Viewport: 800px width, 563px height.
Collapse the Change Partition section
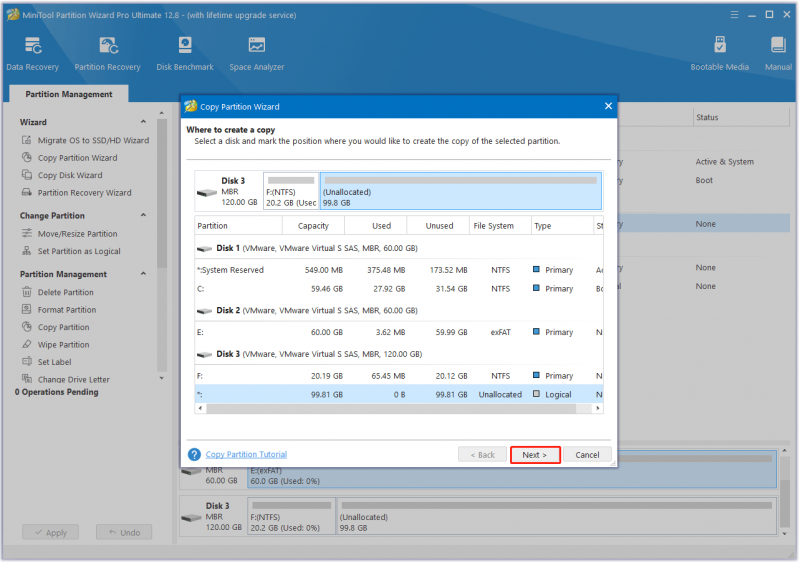[143, 215]
